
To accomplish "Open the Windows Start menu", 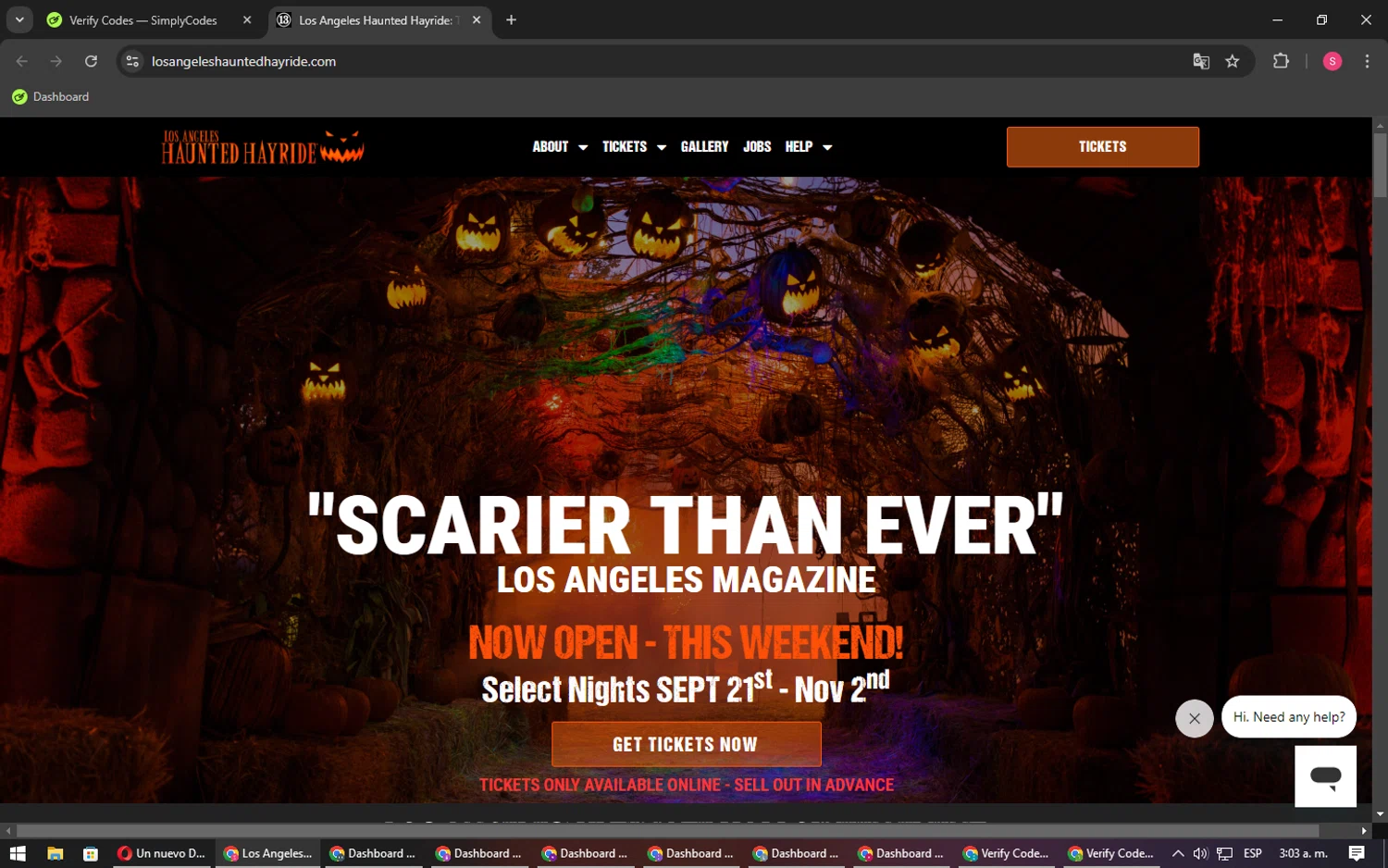I will coord(18,853).
